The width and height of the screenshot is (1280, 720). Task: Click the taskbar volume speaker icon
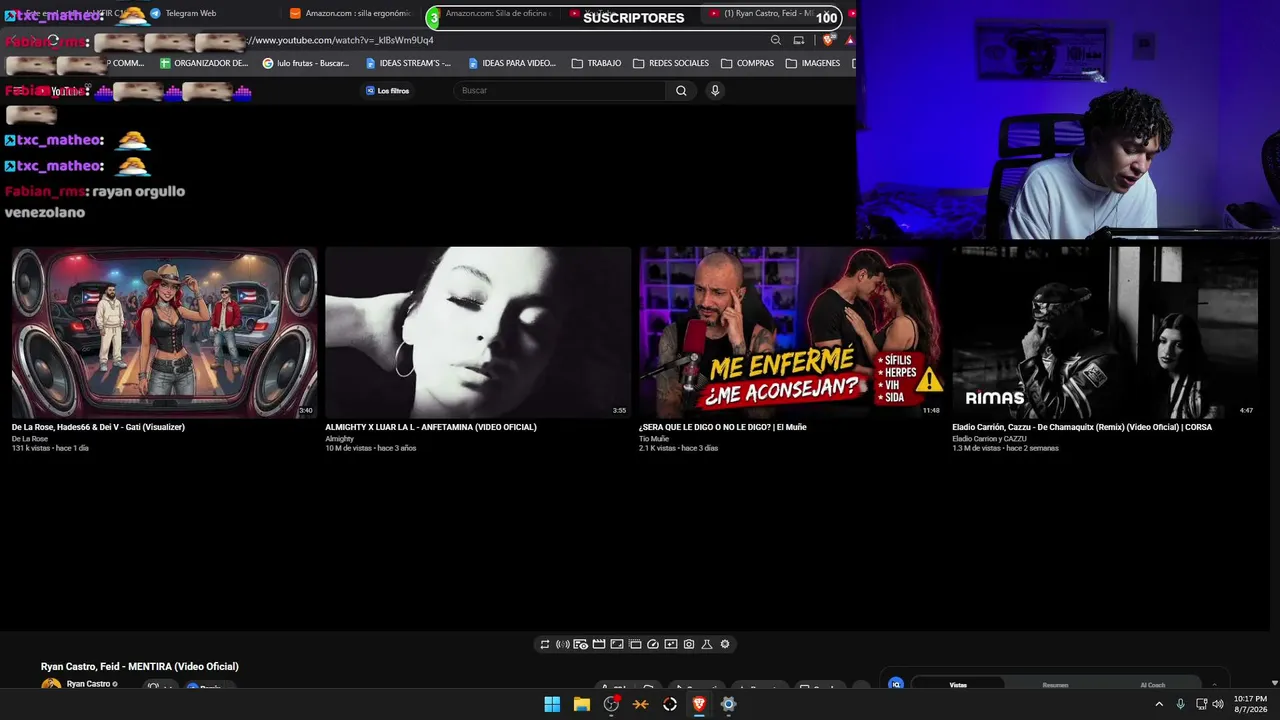pos(1218,704)
